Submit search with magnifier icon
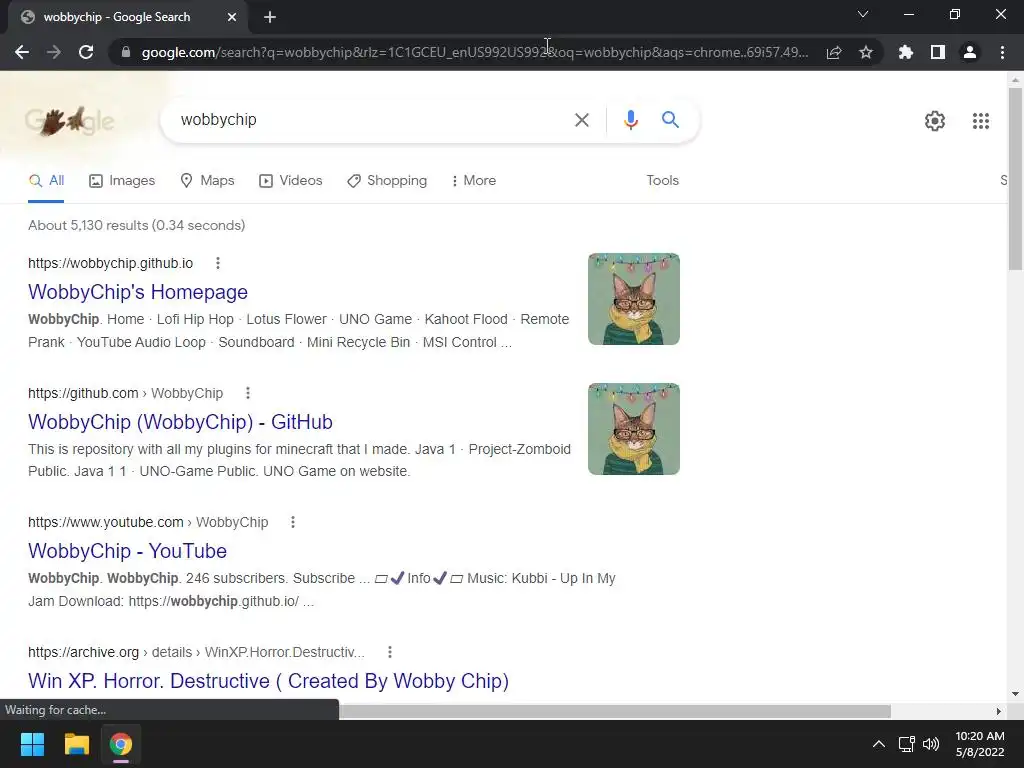The width and height of the screenshot is (1024, 768). point(670,120)
